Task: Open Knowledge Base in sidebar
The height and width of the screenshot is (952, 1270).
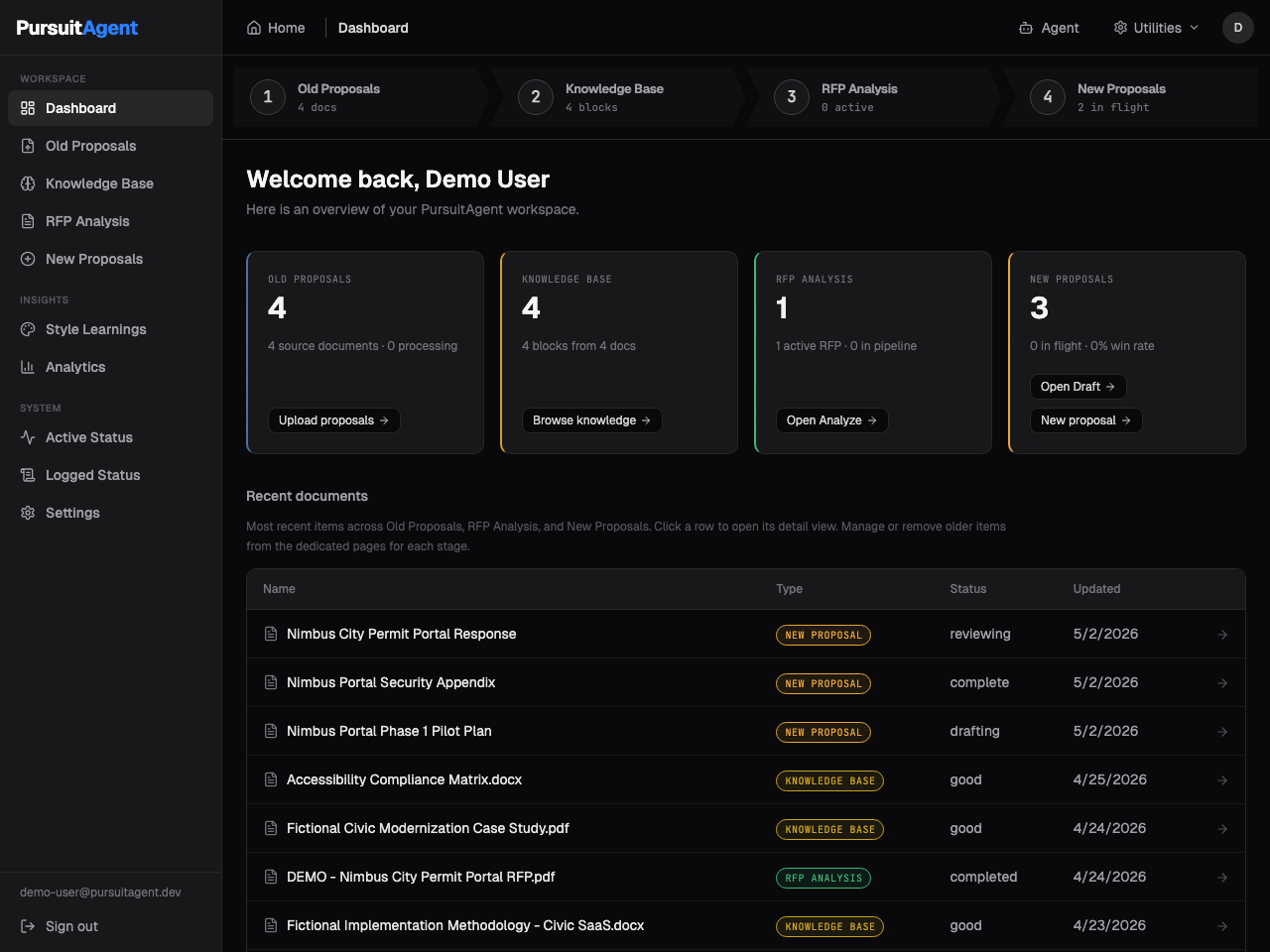Action: click(x=110, y=183)
